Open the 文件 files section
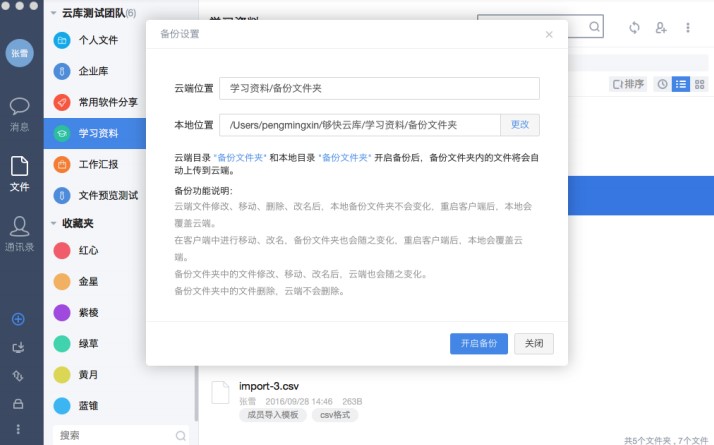The width and height of the screenshot is (714, 445). click(x=20, y=174)
